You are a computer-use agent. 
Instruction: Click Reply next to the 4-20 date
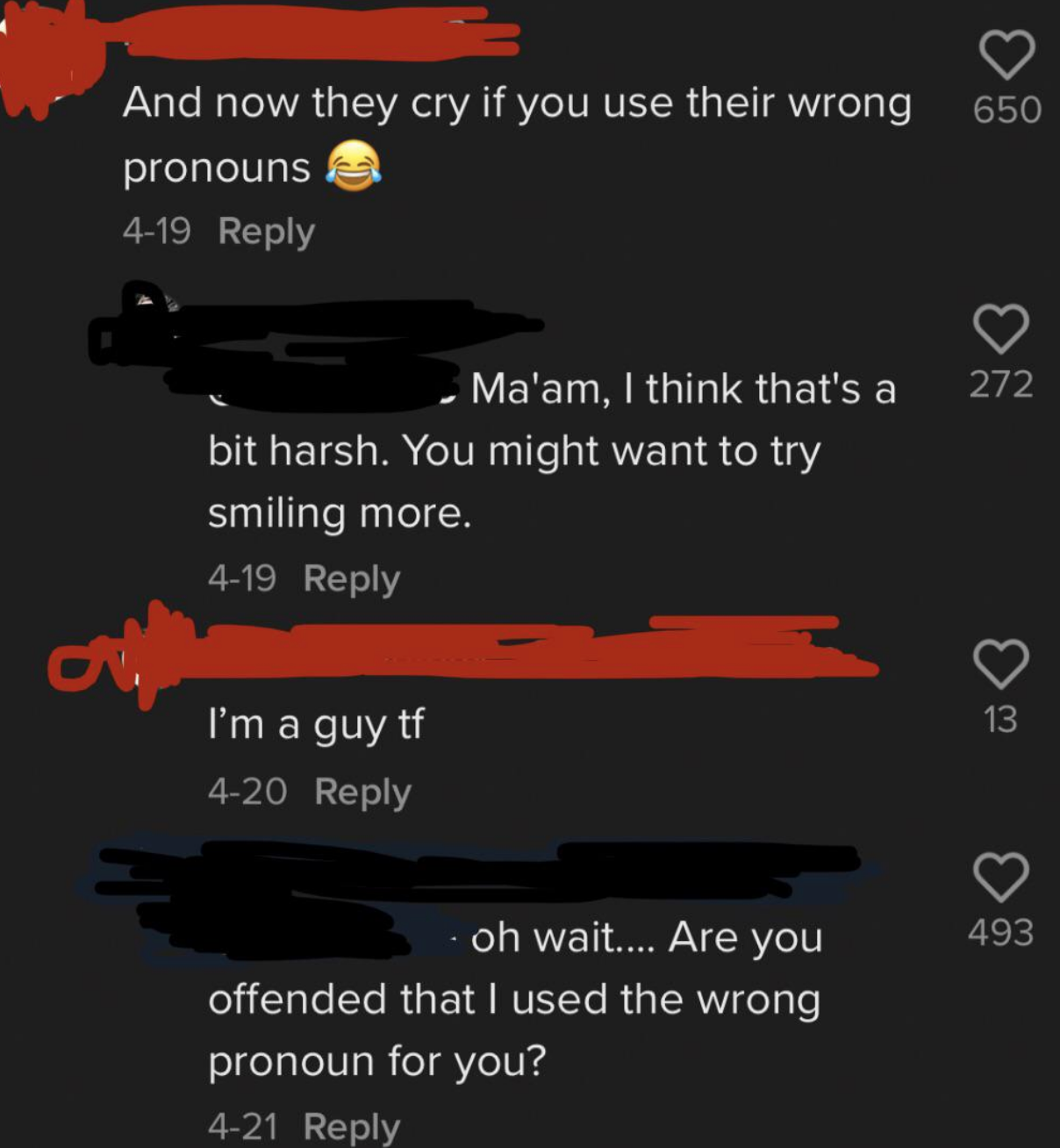tap(362, 793)
